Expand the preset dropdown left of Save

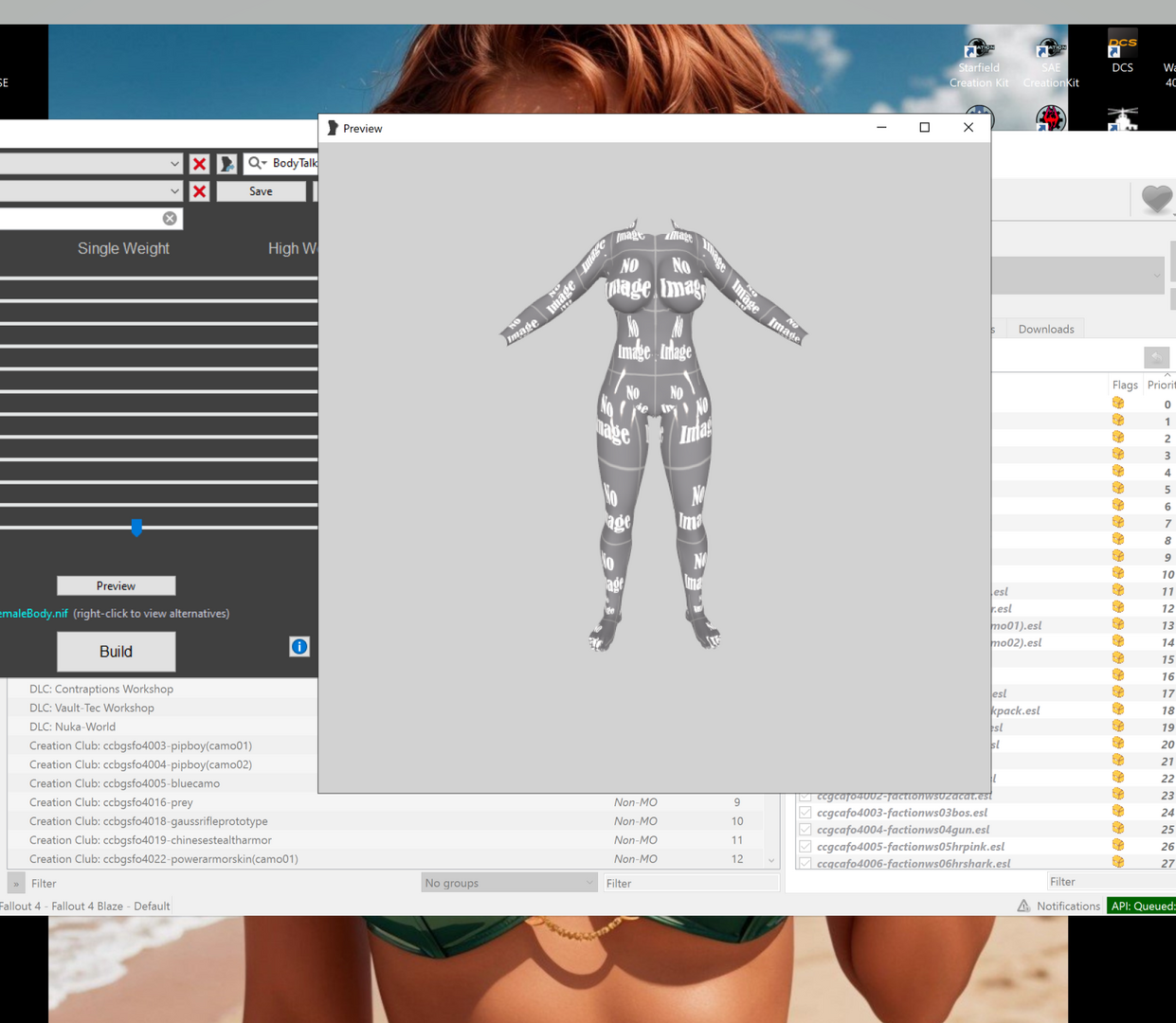pos(174,191)
